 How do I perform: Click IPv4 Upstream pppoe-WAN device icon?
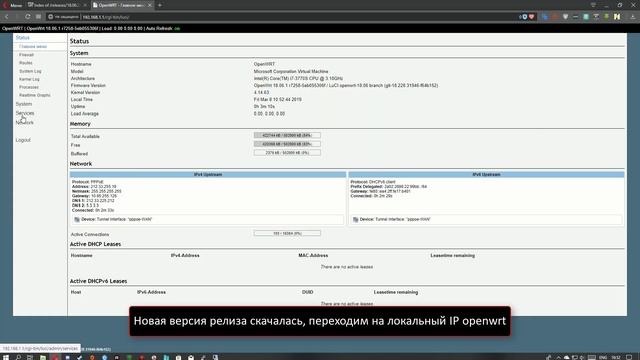click(77, 219)
